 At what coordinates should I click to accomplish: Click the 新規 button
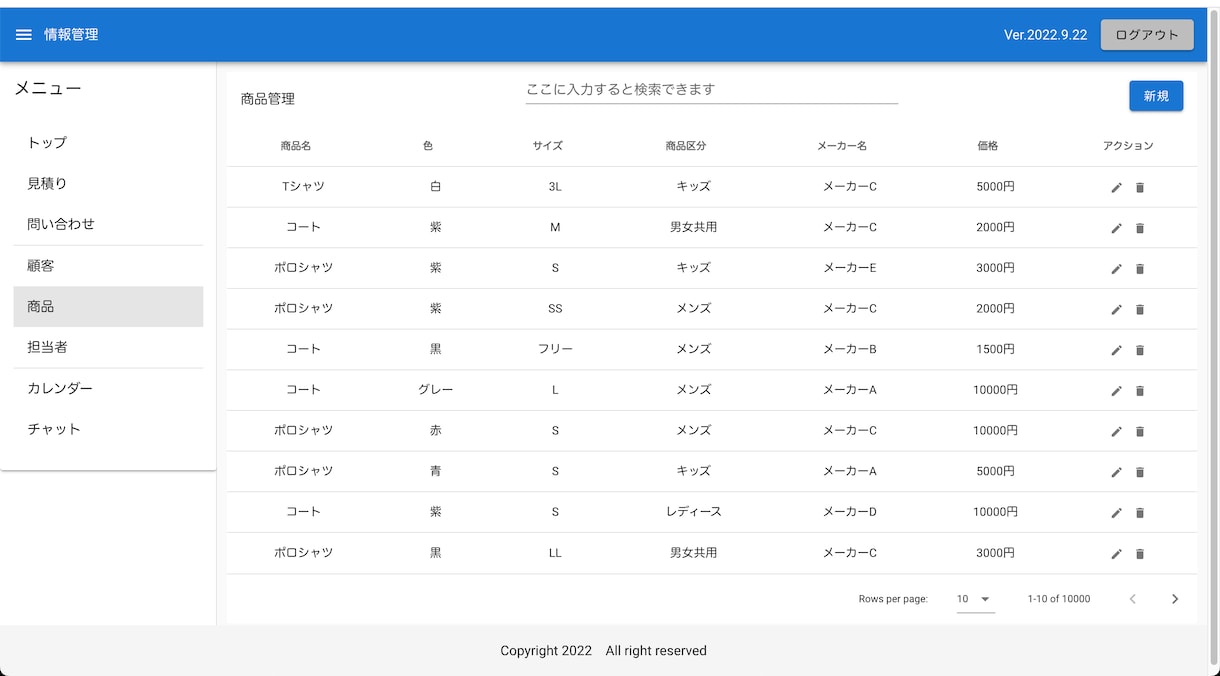click(x=1156, y=96)
